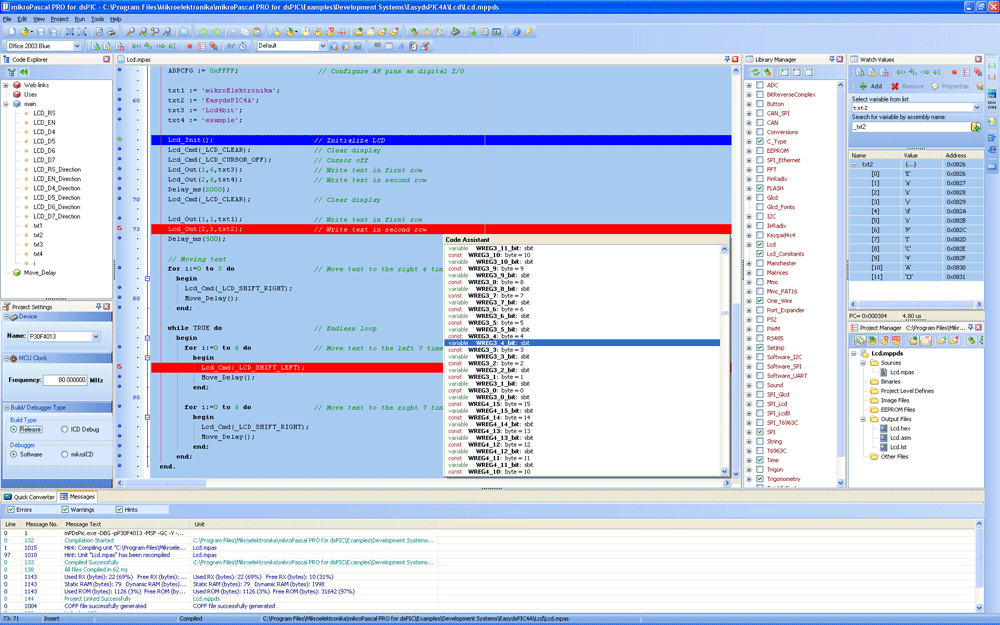Collapse the main node in Code Explorer
Screen dimensions: 1000x625
tap(6, 103)
